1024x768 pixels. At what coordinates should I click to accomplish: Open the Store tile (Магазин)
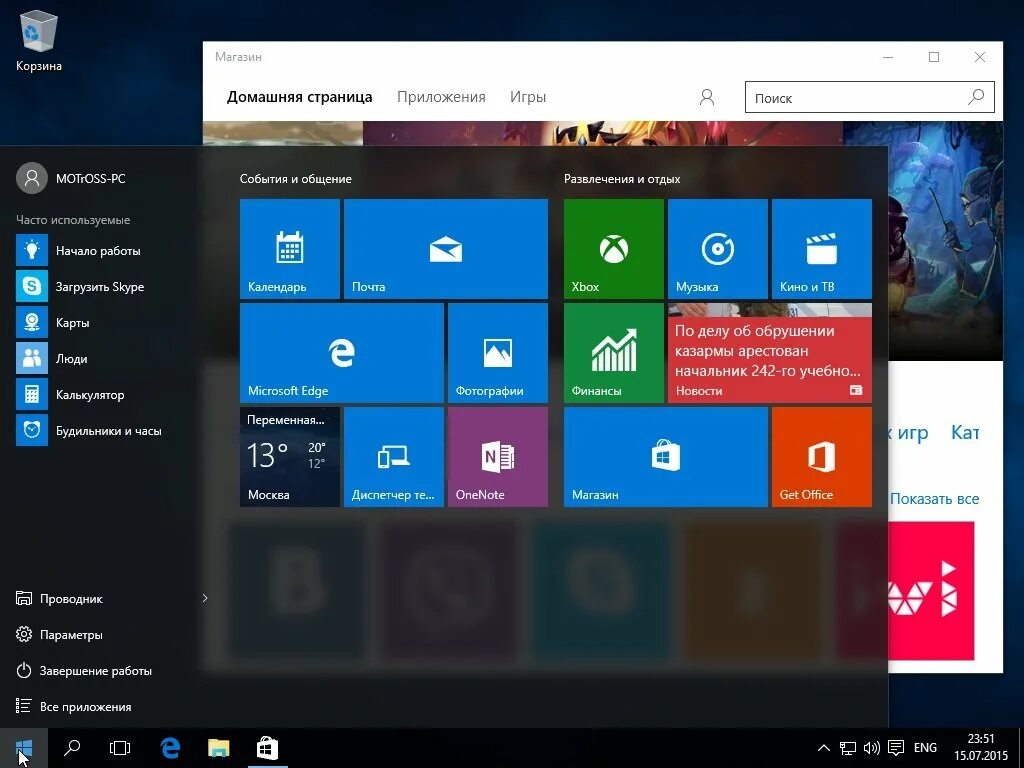click(x=665, y=456)
